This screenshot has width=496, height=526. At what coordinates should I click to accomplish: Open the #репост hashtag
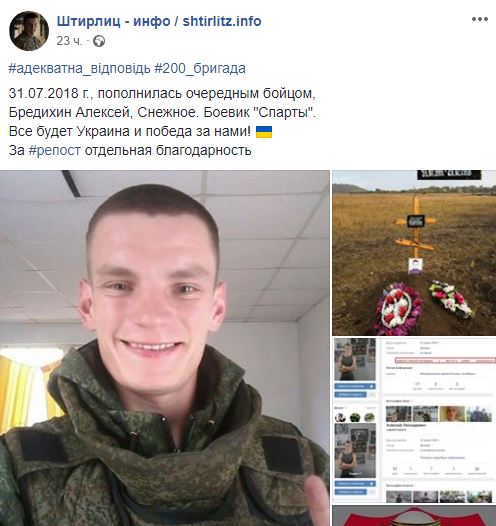tap(55, 151)
